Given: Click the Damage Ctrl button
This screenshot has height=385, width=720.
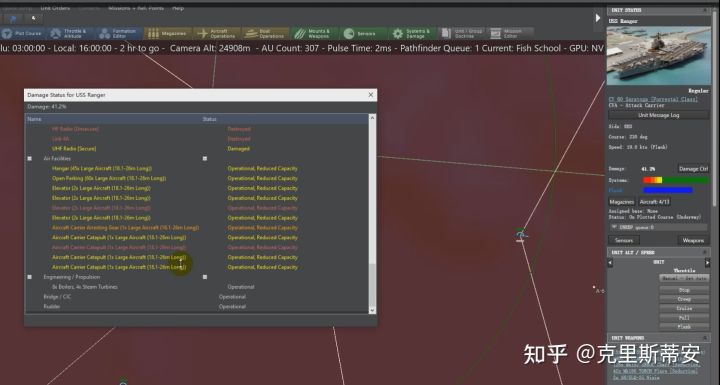Looking at the screenshot, I should (x=693, y=169).
